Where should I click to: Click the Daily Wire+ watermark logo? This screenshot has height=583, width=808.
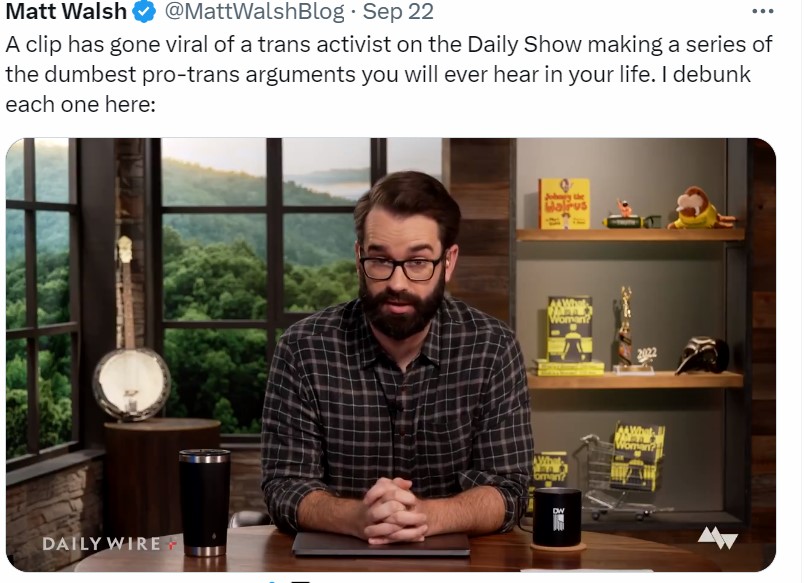click(110, 544)
